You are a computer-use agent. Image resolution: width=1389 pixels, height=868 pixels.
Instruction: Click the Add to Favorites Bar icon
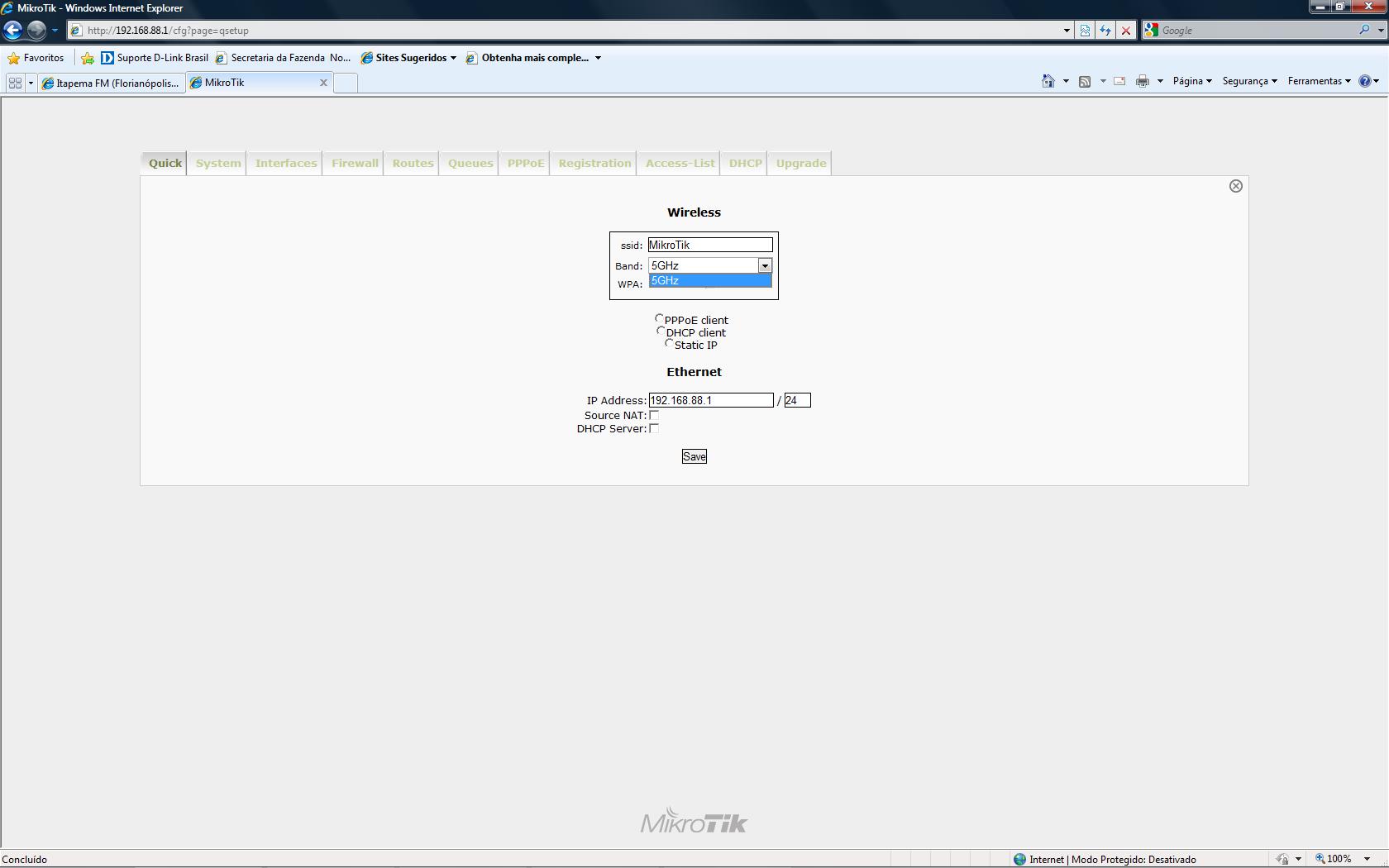(x=87, y=58)
